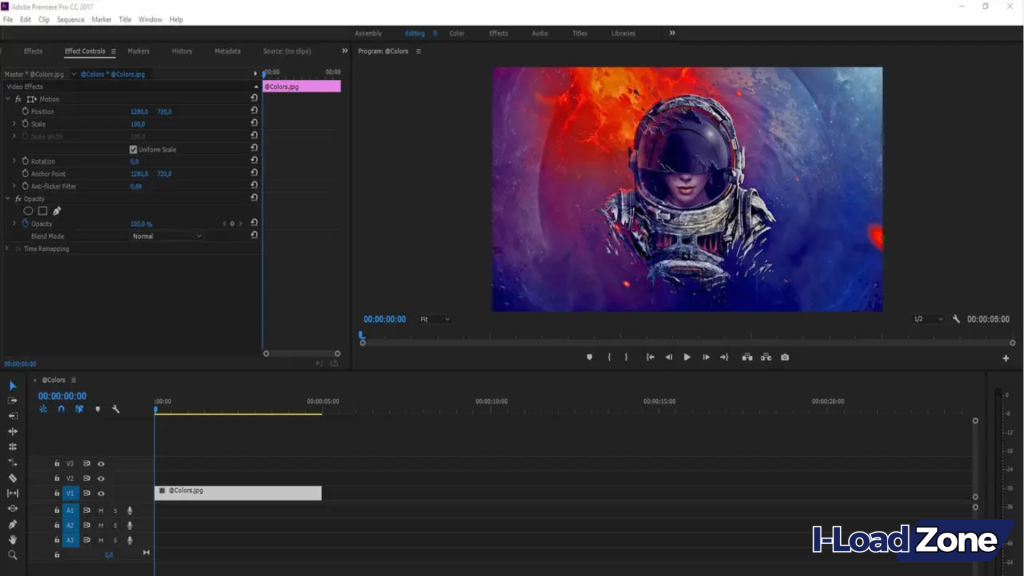This screenshot has height=576, width=1024.
Task: Open the Fit zoom level dropdown
Action: coord(434,319)
